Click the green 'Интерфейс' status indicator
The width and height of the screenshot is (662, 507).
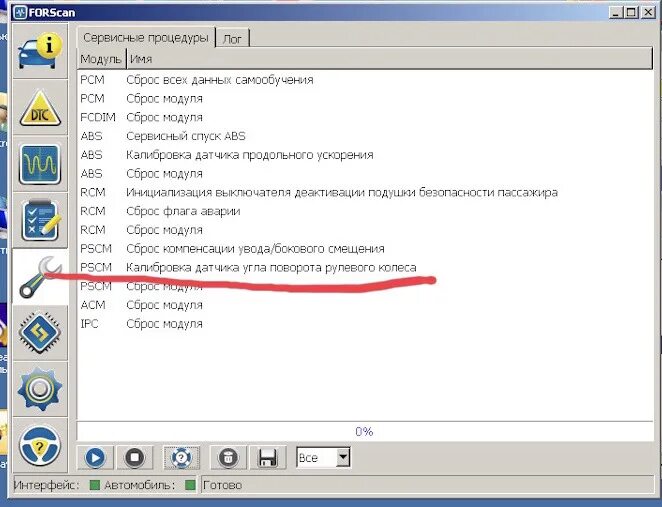pyautogui.click(x=95, y=485)
